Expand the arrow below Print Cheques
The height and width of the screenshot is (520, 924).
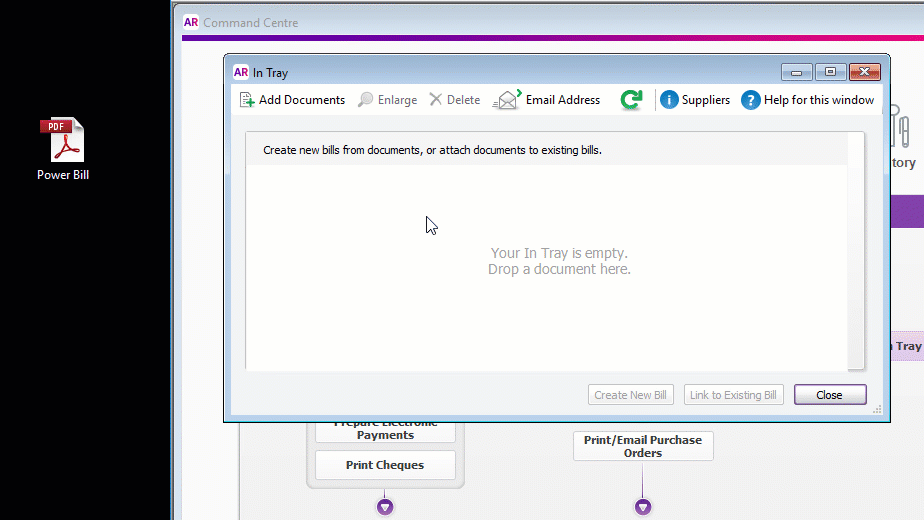tap(385, 507)
